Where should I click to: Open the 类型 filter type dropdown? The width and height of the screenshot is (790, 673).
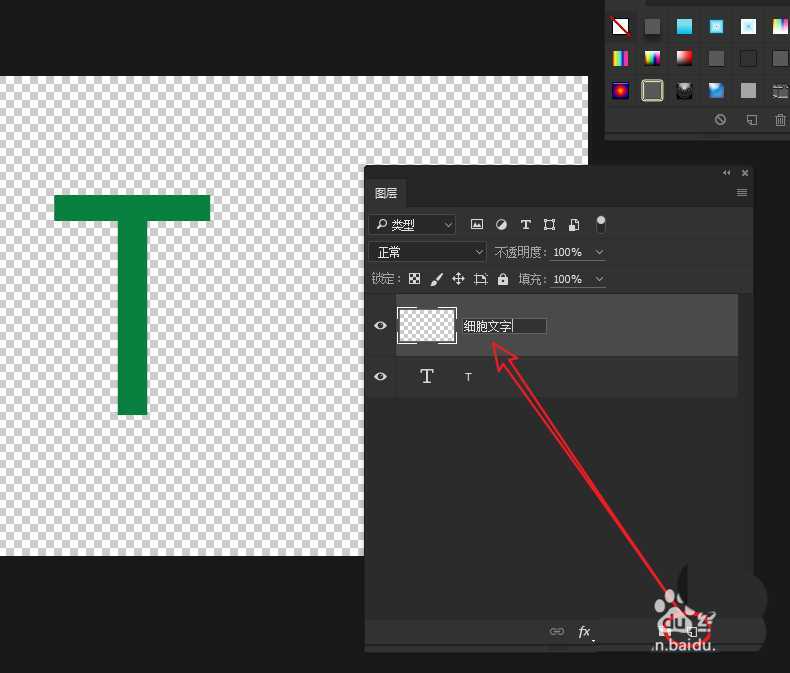coord(411,225)
